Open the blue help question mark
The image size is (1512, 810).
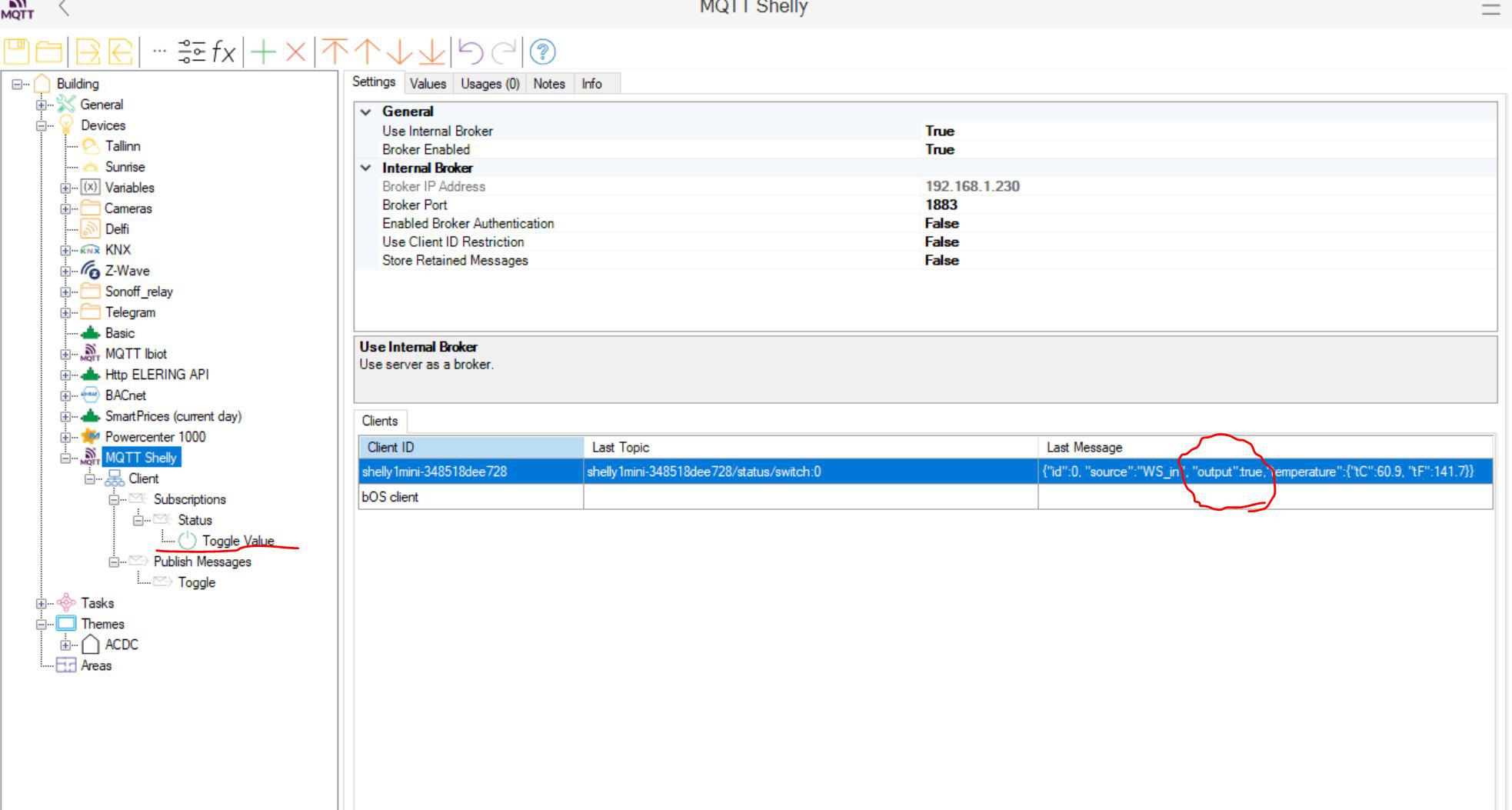(542, 52)
